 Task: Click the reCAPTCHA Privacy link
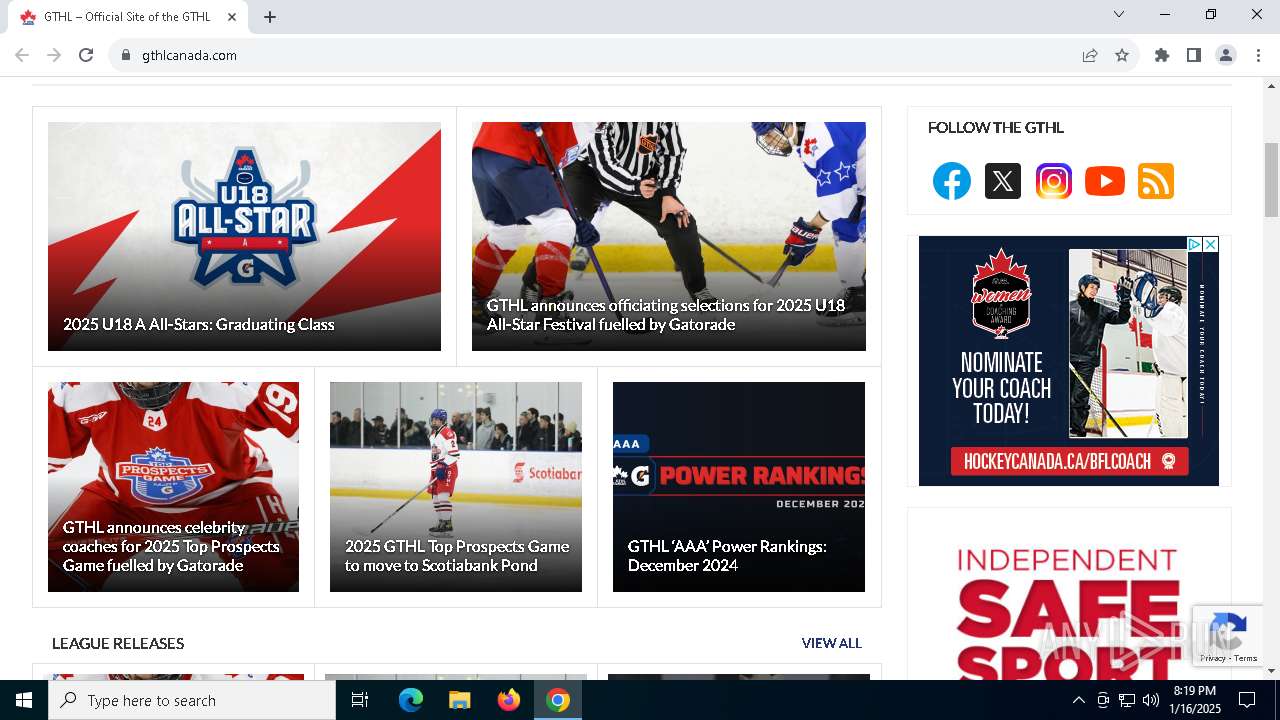[x=1213, y=658]
